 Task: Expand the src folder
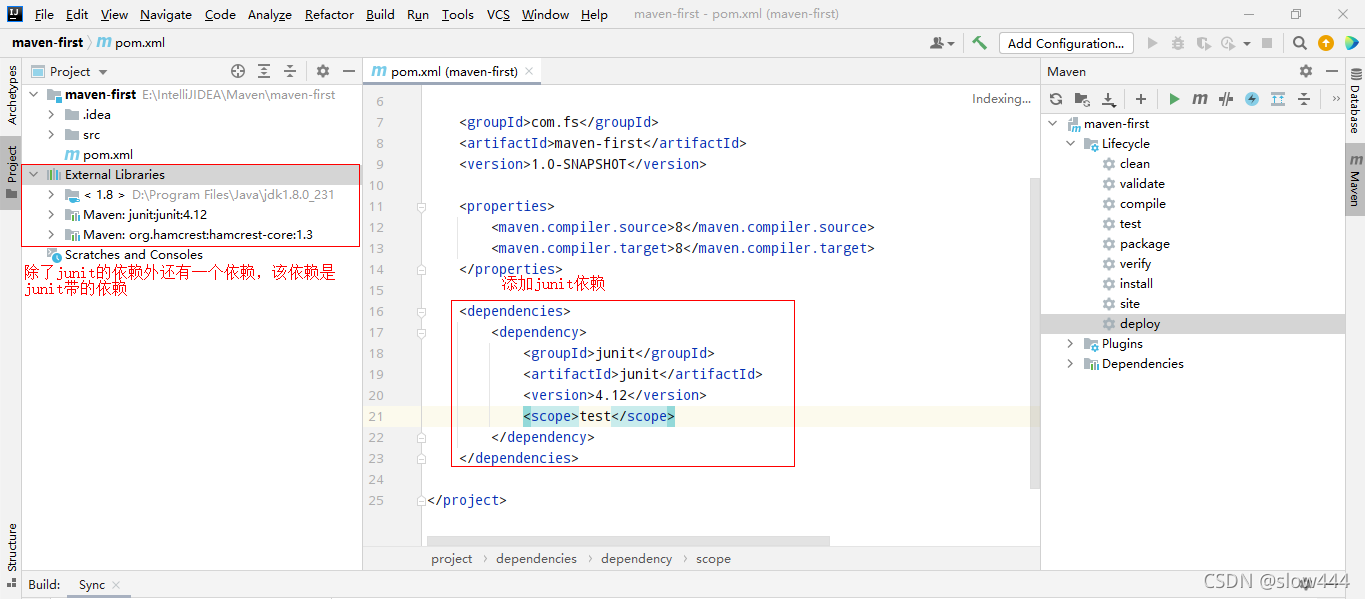[52, 134]
